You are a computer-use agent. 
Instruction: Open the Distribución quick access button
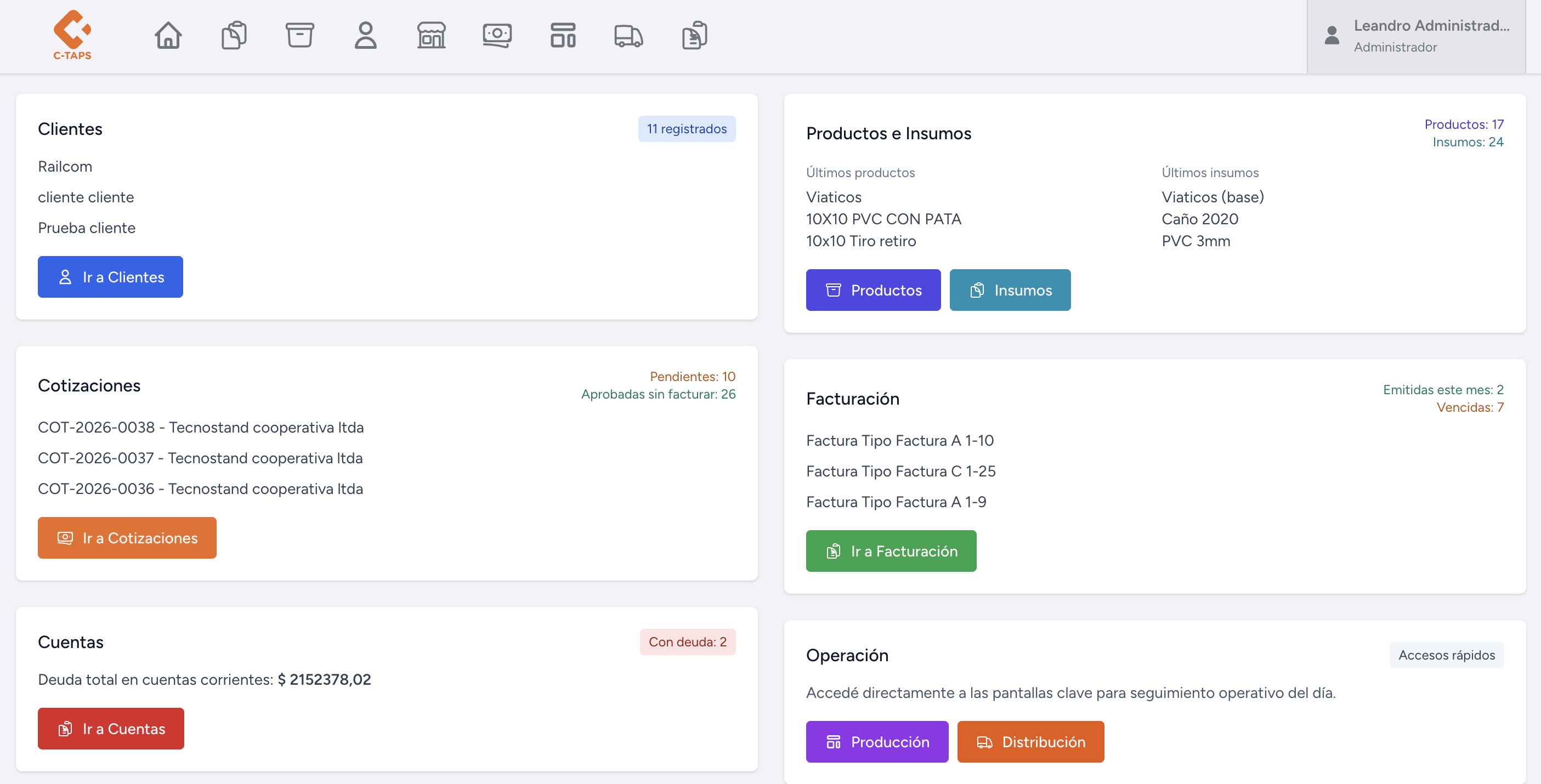point(1030,742)
